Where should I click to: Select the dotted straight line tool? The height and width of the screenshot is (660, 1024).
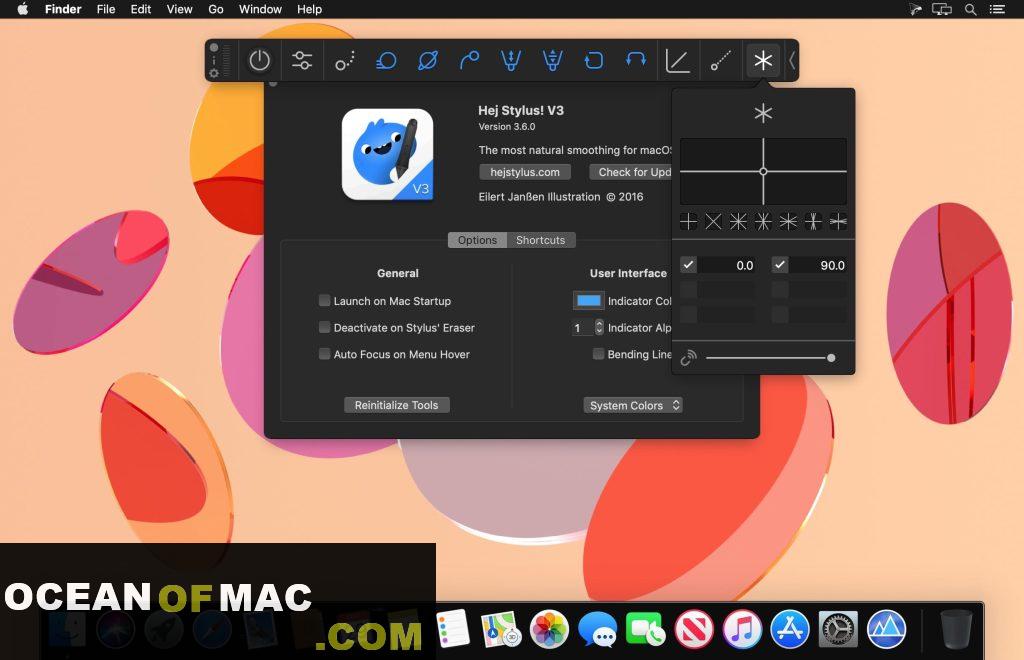(x=720, y=61)
